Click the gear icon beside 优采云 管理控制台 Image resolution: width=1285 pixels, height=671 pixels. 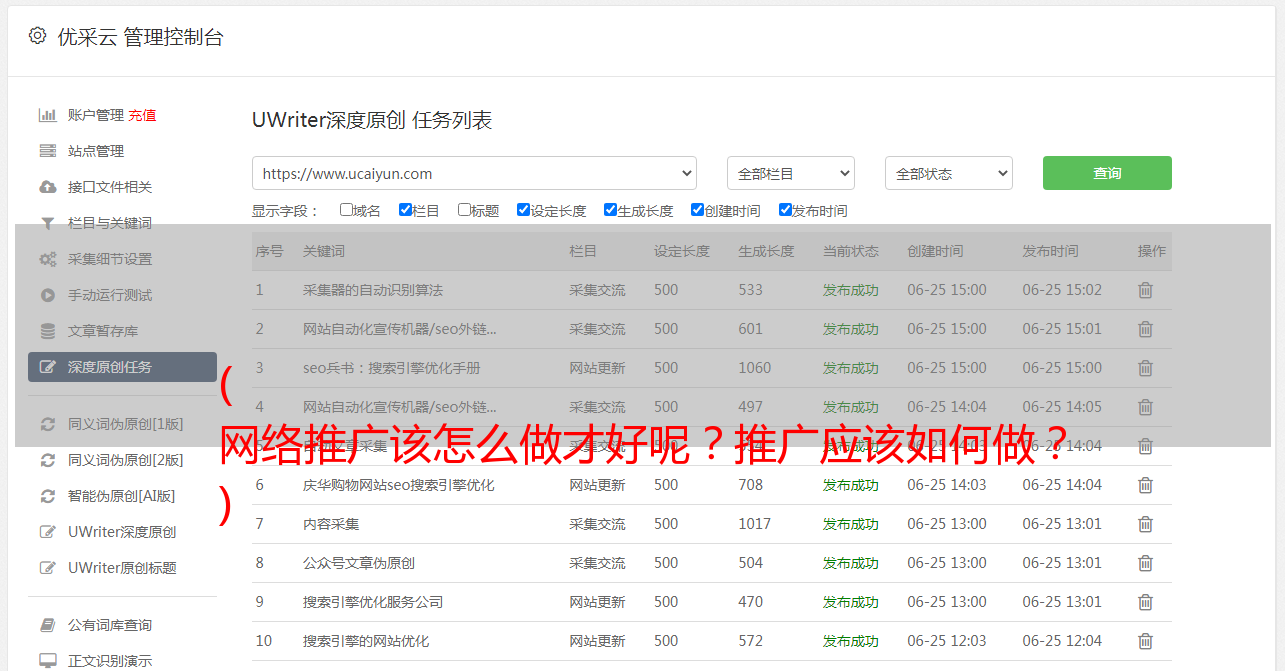tap(37, 36)
